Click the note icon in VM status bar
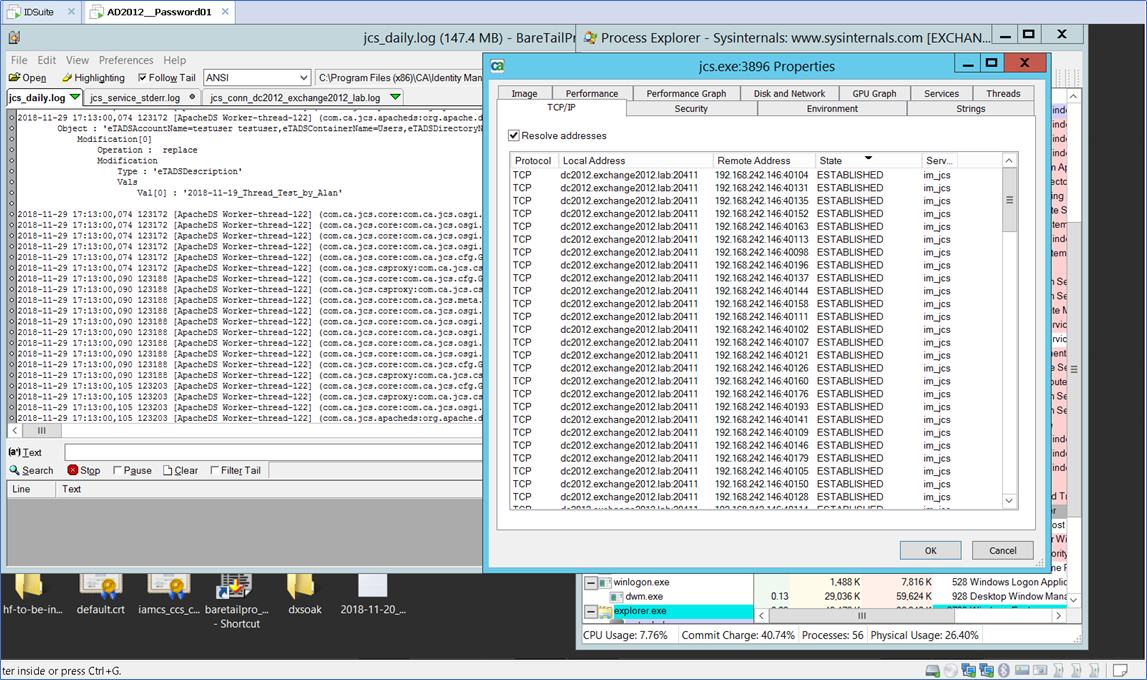Viewport: 1147px width, 680px height. (x=1119, y=670)
